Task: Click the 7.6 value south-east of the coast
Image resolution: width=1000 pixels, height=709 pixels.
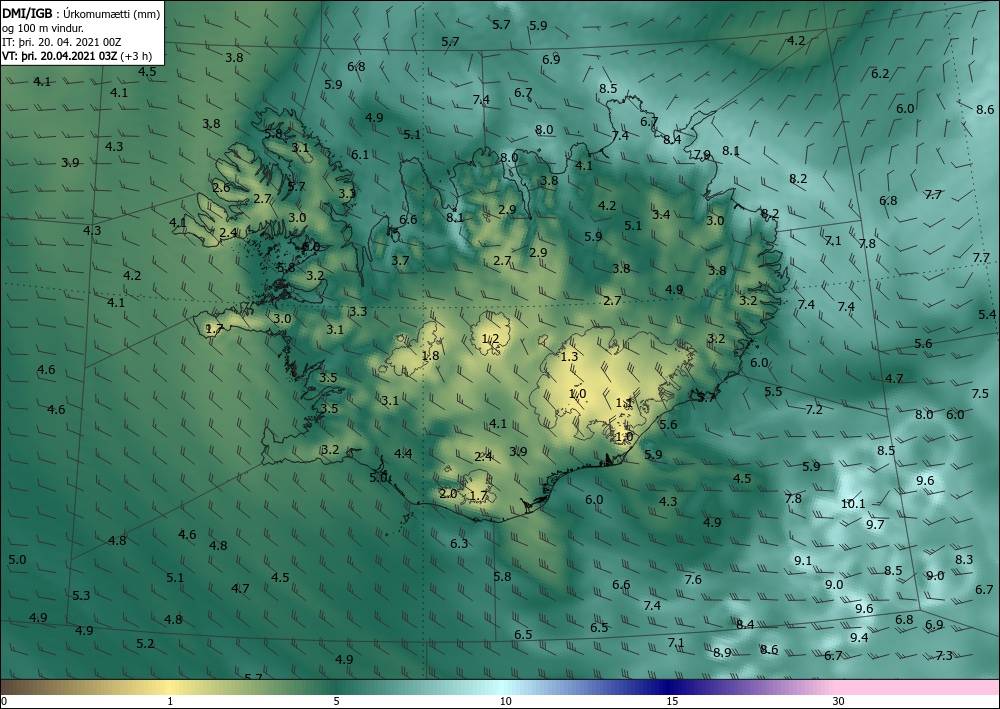Action: point(693,580)
